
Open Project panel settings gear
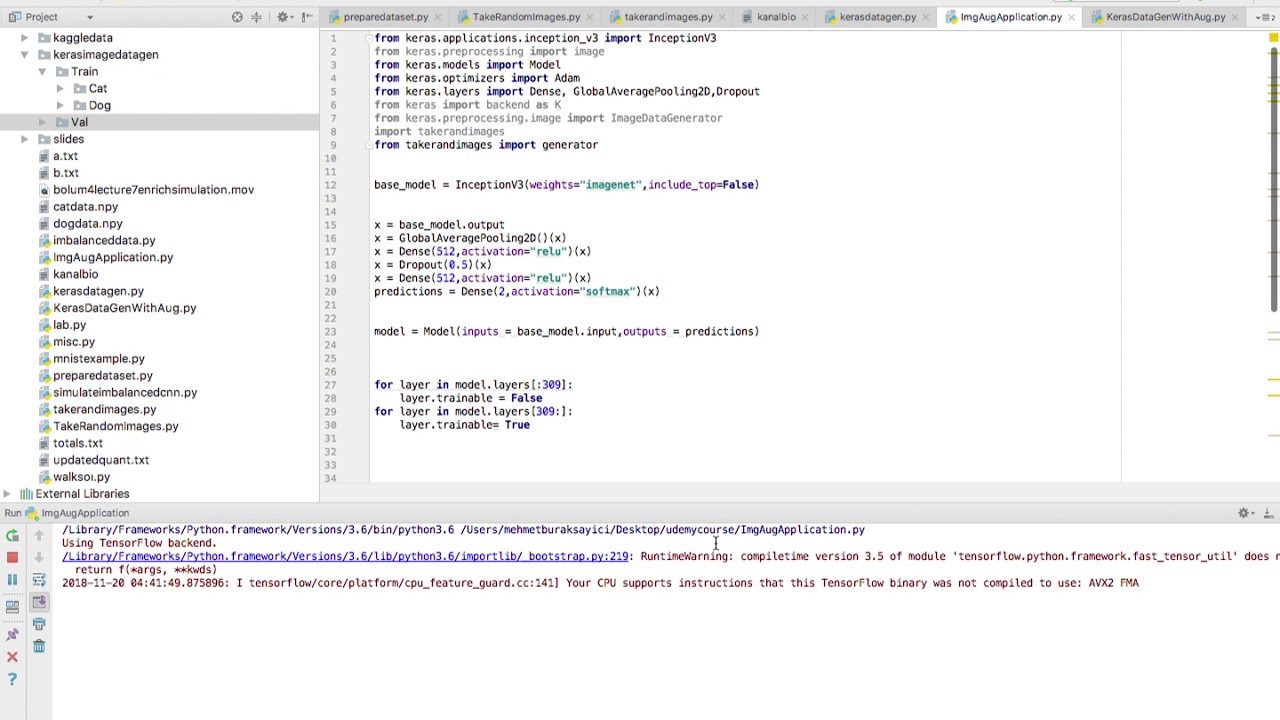pos(283,17)
